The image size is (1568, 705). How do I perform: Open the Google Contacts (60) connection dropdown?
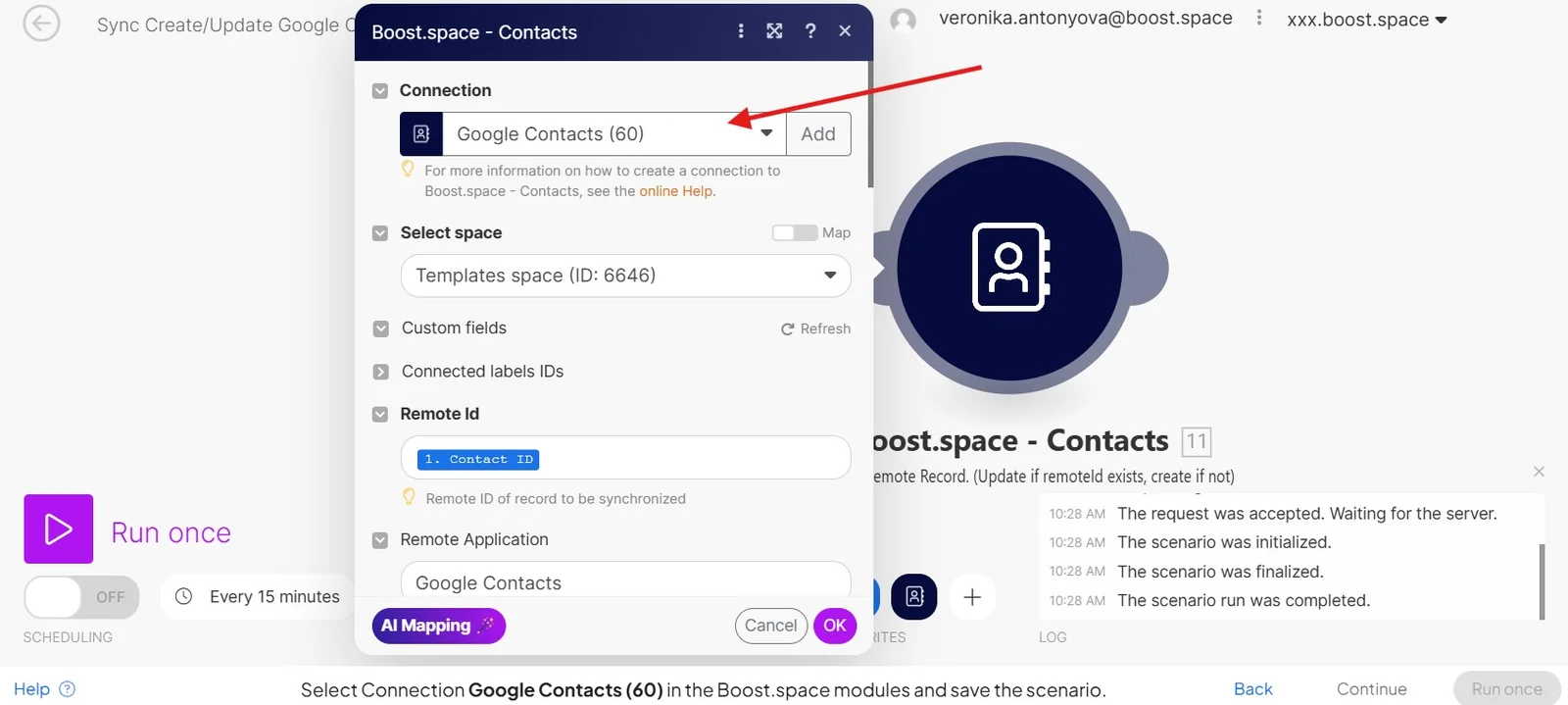point(614,134)
